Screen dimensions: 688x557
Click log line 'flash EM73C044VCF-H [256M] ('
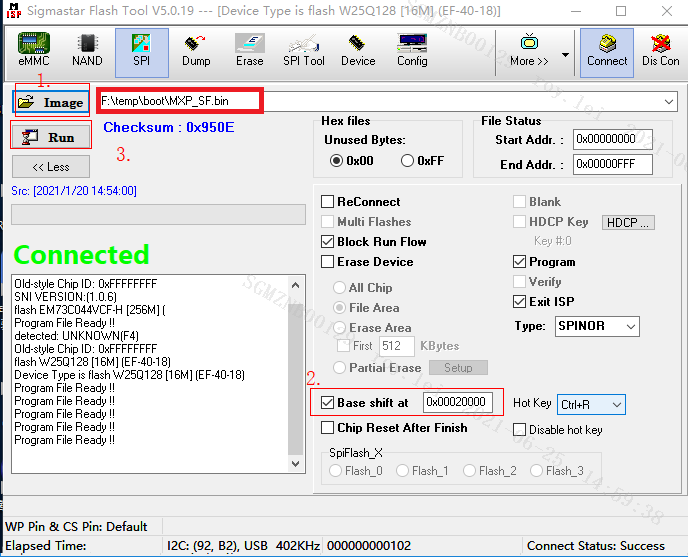point(90,310)
